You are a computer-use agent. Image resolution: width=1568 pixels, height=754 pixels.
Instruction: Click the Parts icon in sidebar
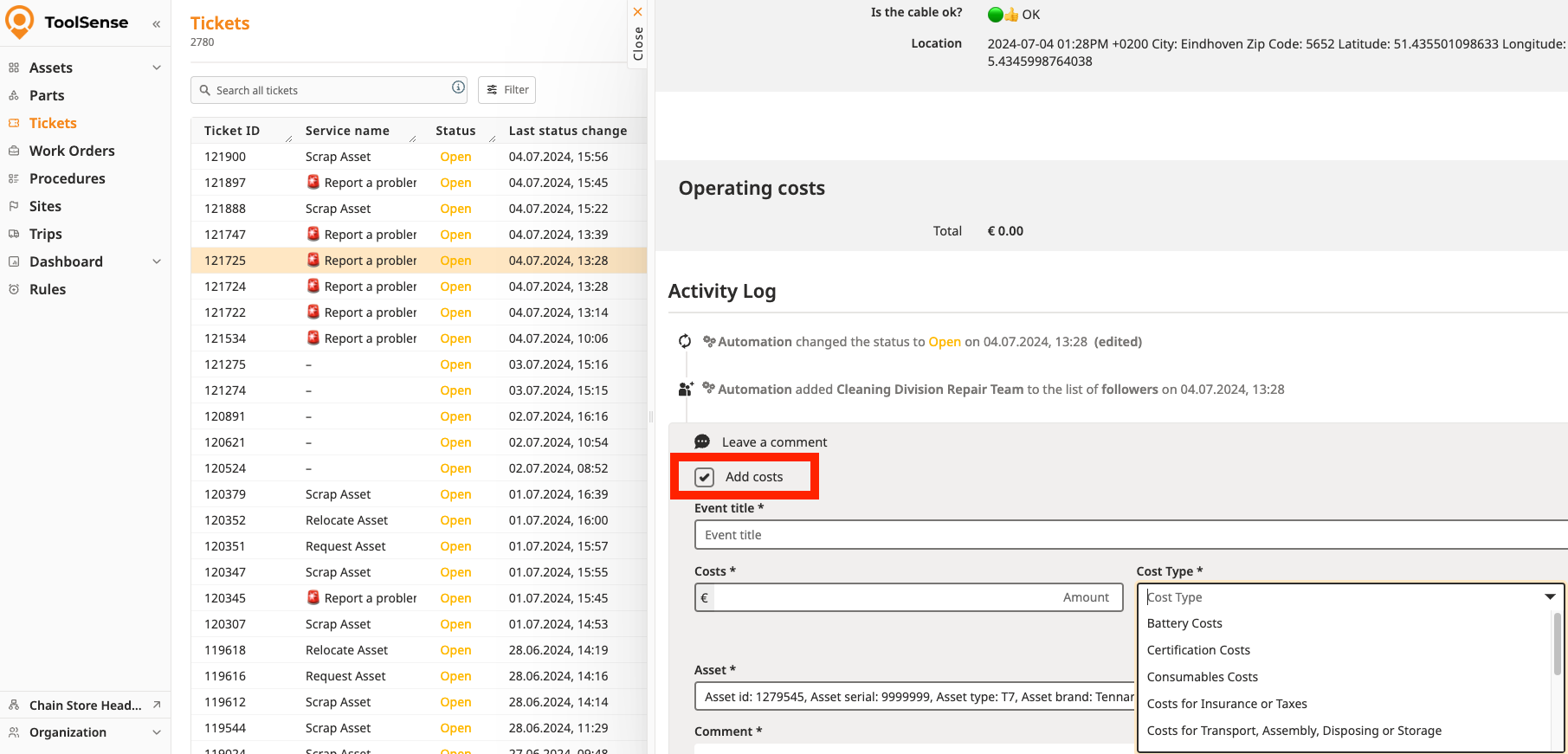[14, 95]
